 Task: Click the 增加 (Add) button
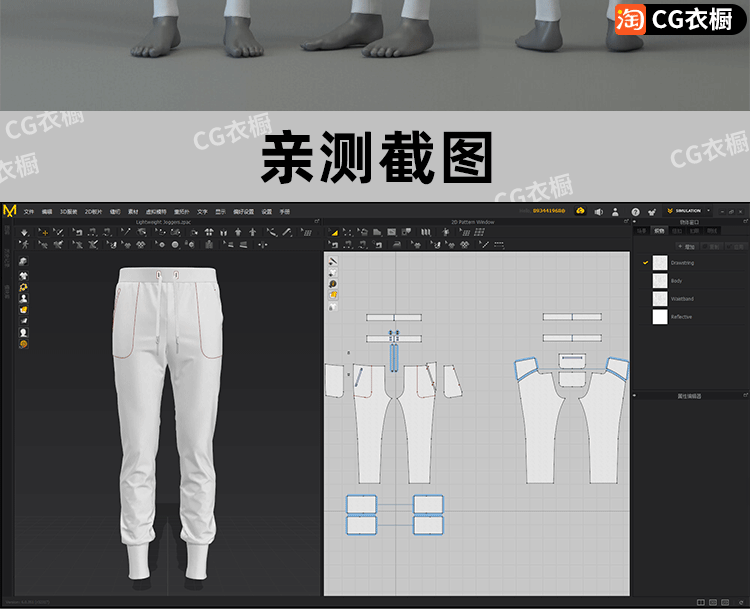point(686,247)
